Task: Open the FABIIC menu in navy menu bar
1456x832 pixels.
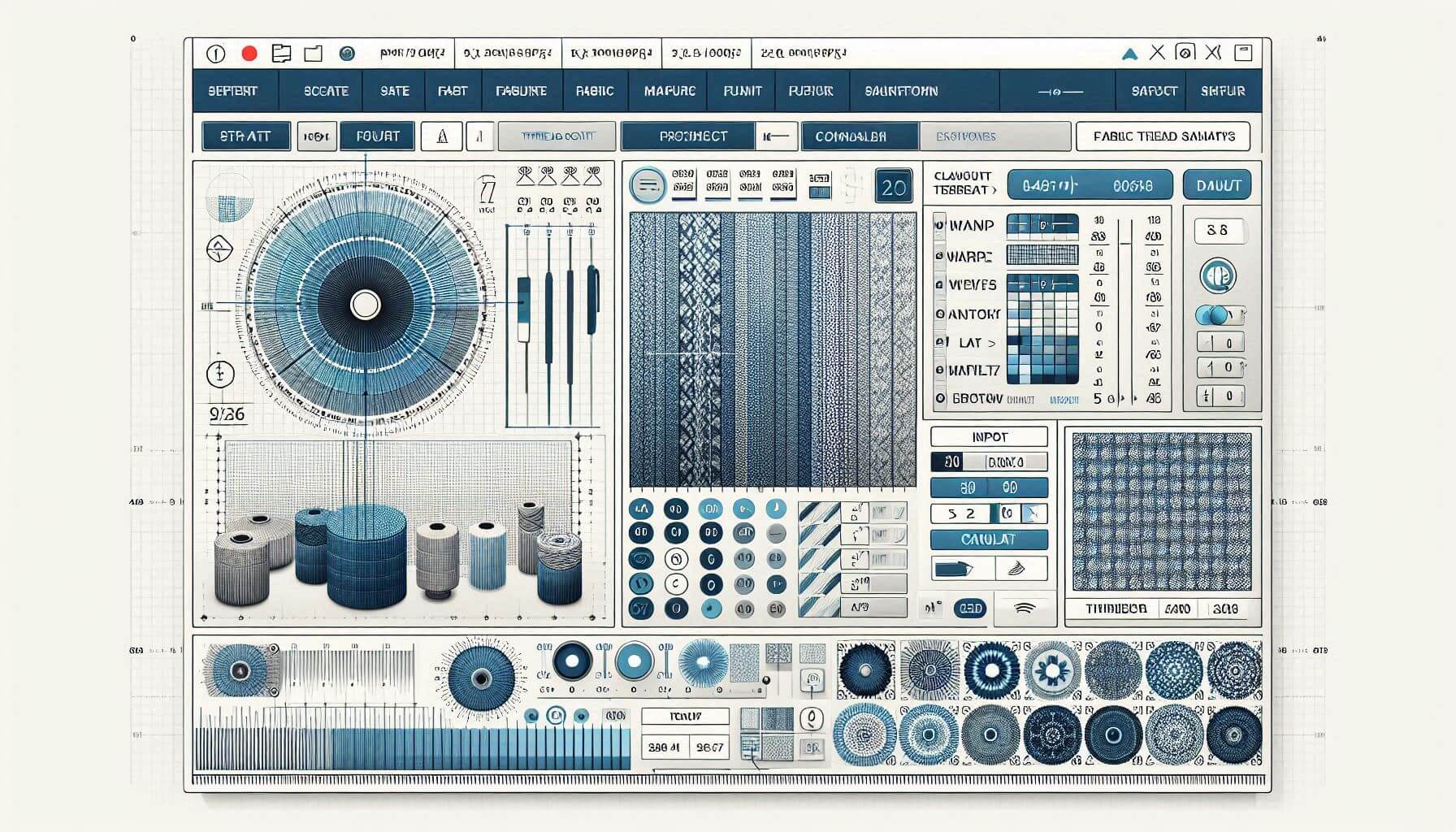Action: (594, 91)
